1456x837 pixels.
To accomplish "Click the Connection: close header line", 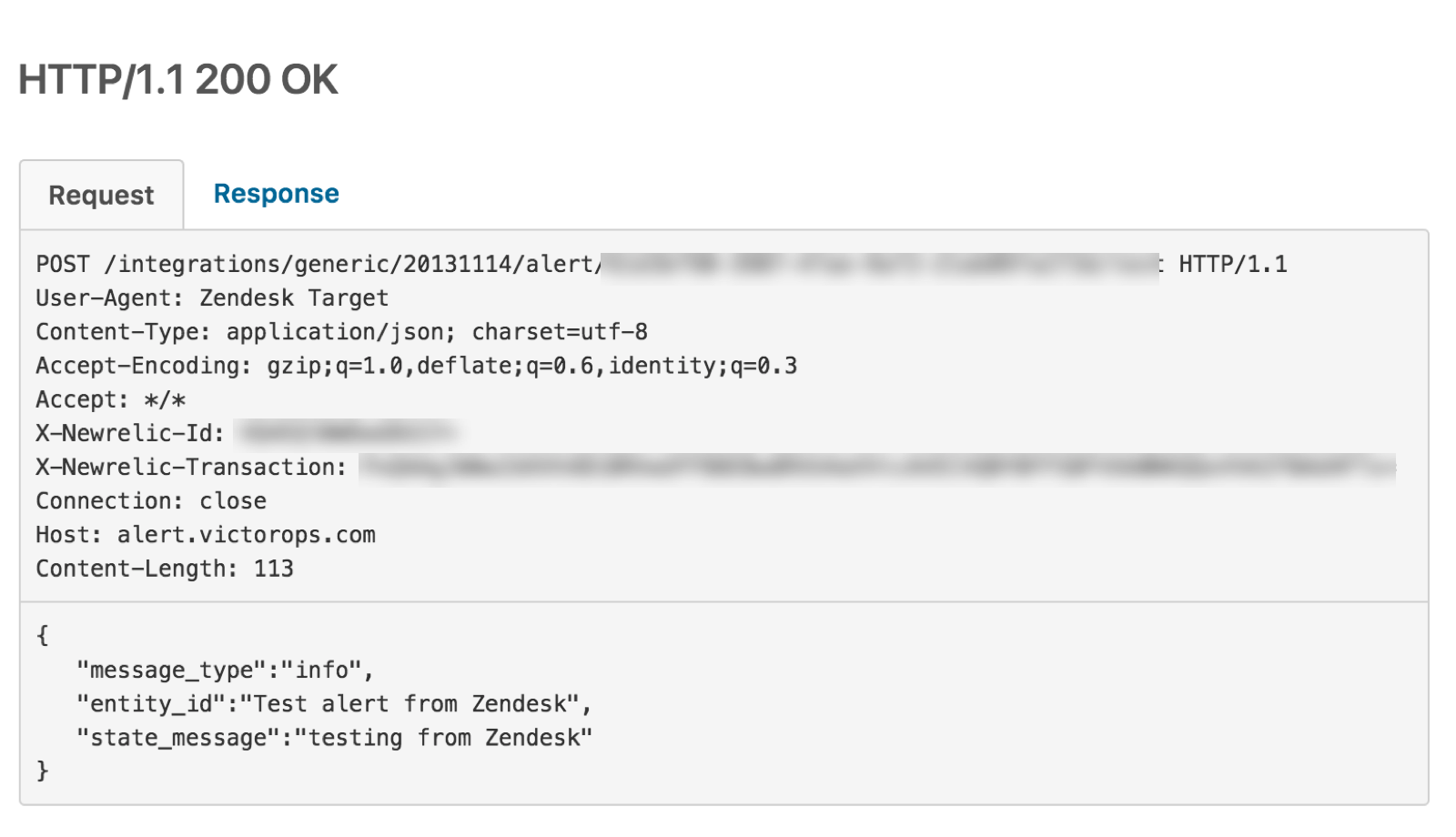I will [x=151, y=501].
